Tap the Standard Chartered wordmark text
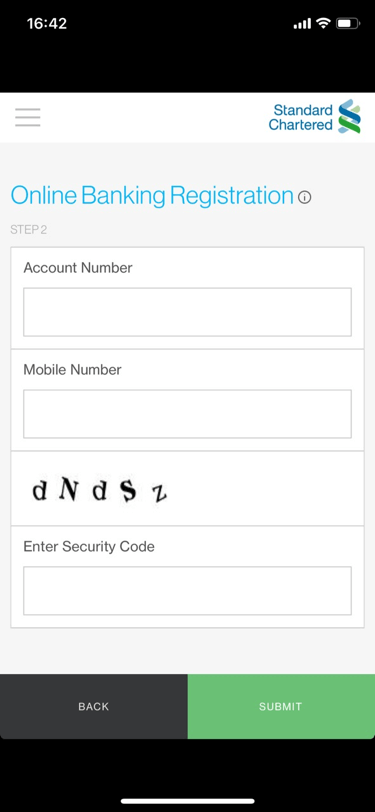Screen dimensions: 375x812 coord(300,117)
